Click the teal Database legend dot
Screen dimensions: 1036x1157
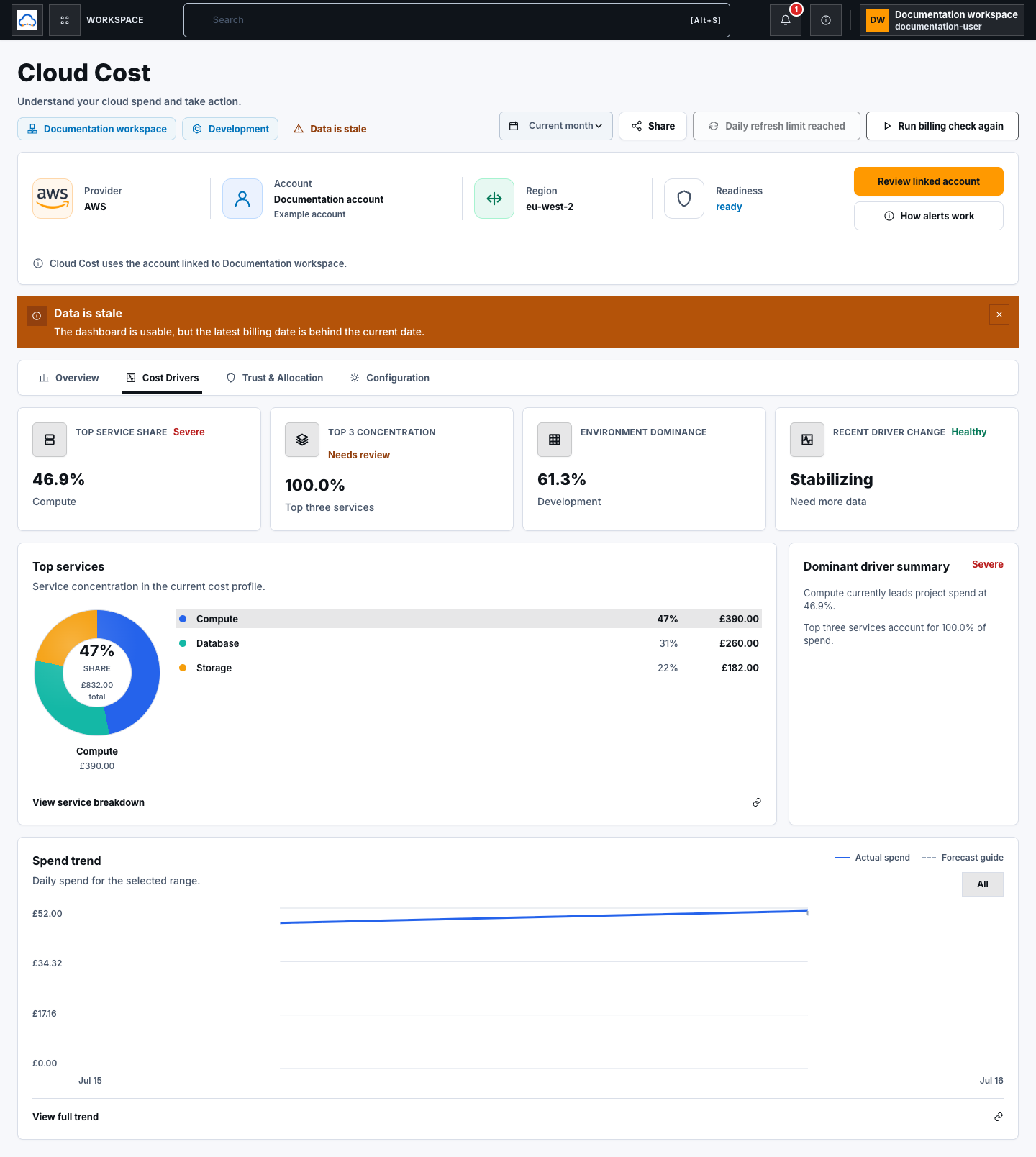click(183, 643)
